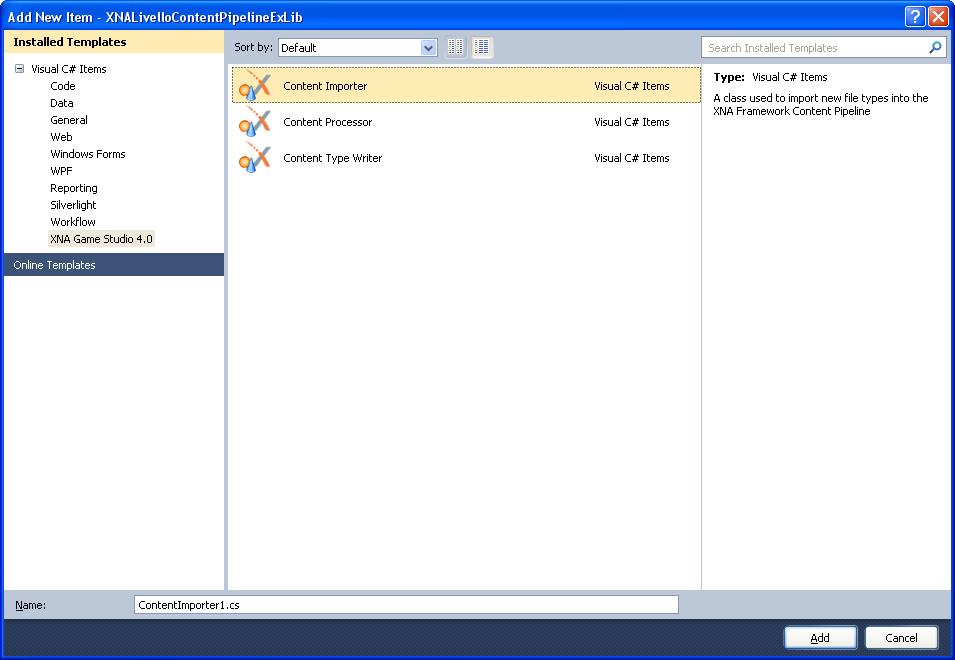955x660 pixels.
Task: Focus the Name input field
Action: [x=406, y=605]
